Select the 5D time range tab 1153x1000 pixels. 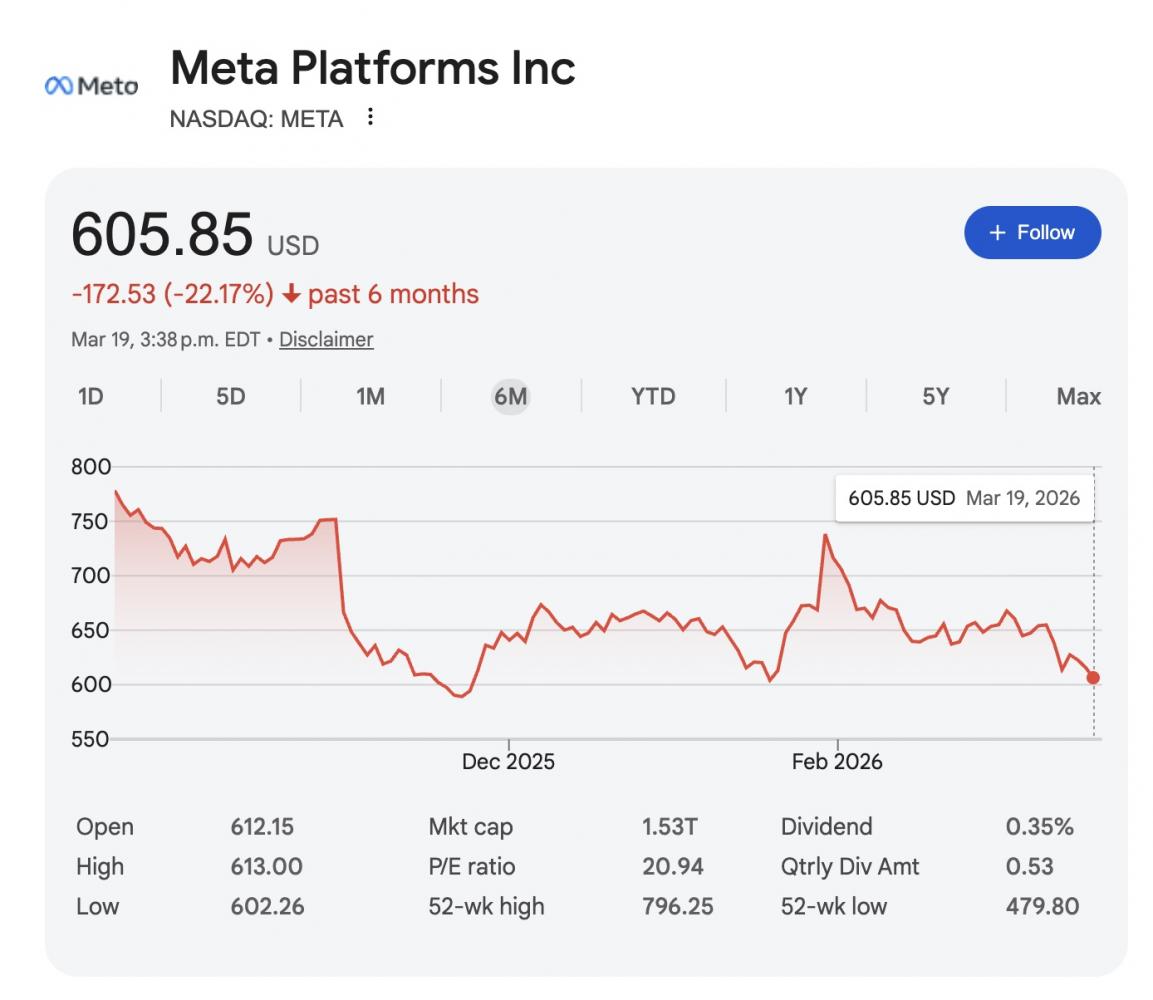(230, 397)
